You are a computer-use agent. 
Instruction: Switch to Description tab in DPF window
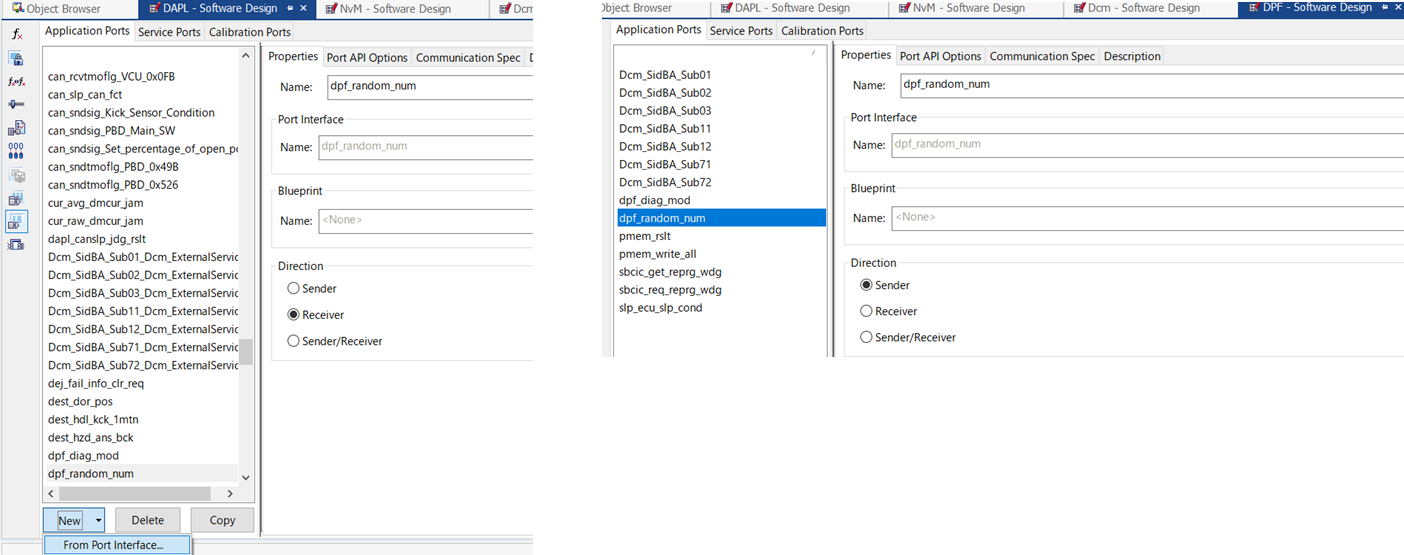coord(1132,56)
